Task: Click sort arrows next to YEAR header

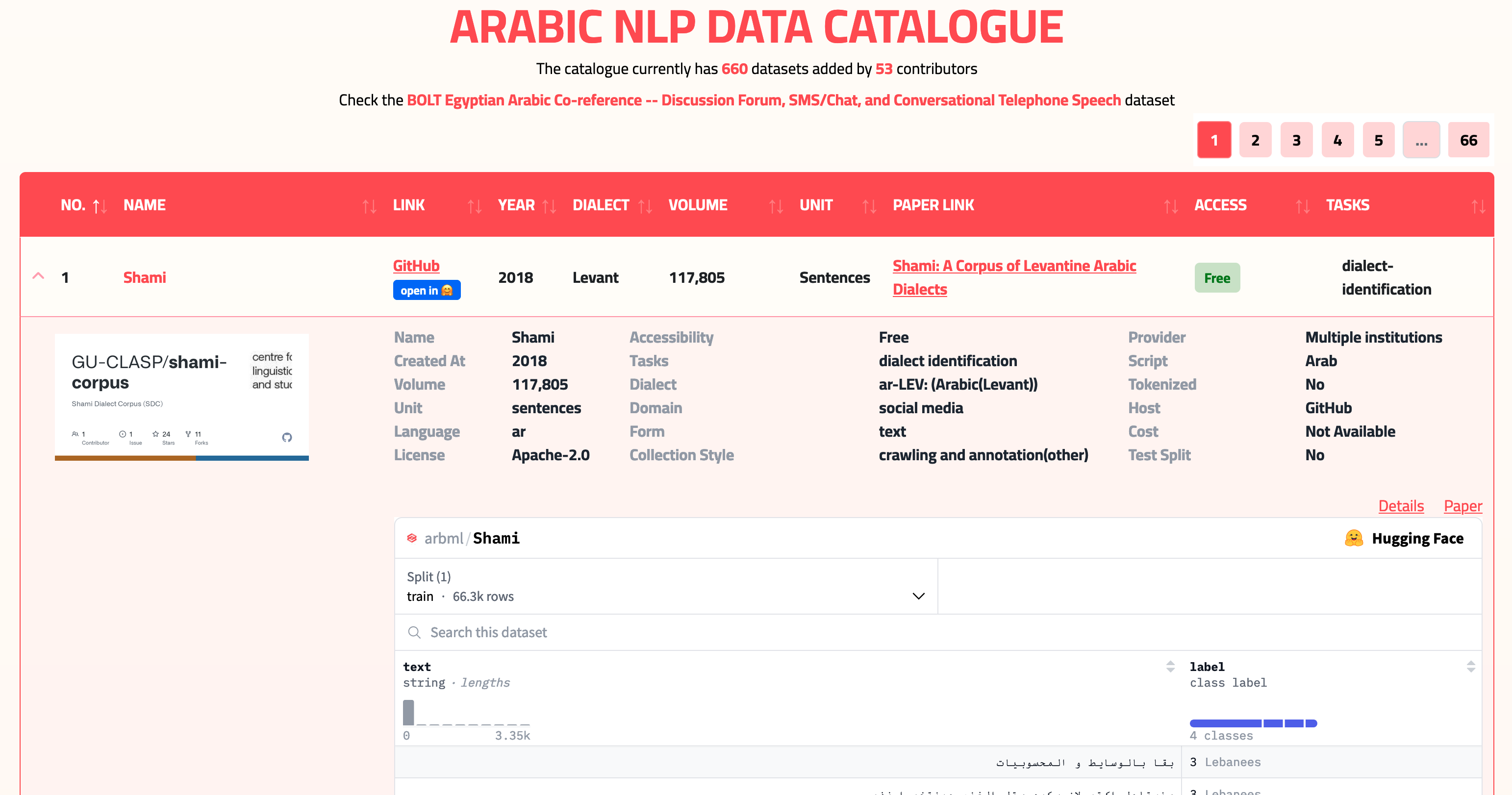Action: pos(550,206)
